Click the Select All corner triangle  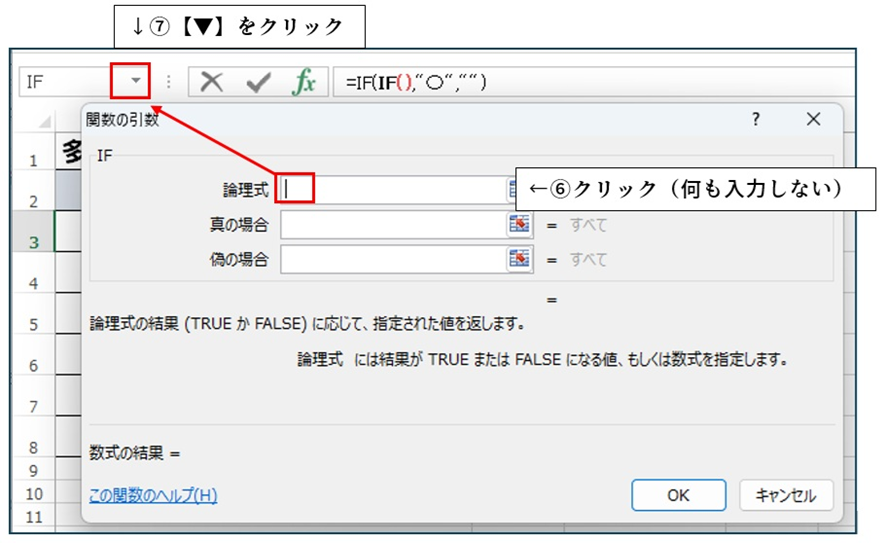(44, 122)
